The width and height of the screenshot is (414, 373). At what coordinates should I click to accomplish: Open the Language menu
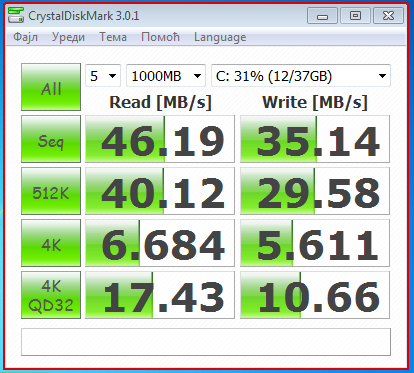[220, 37]
